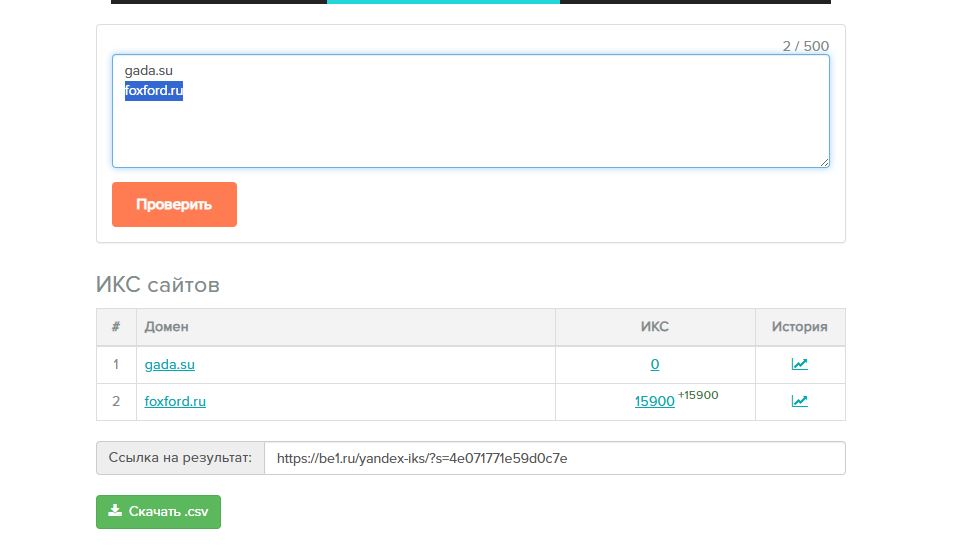Click the ИКС column header
Viewport: 959px width, 546px height.
tap(655, 327)
